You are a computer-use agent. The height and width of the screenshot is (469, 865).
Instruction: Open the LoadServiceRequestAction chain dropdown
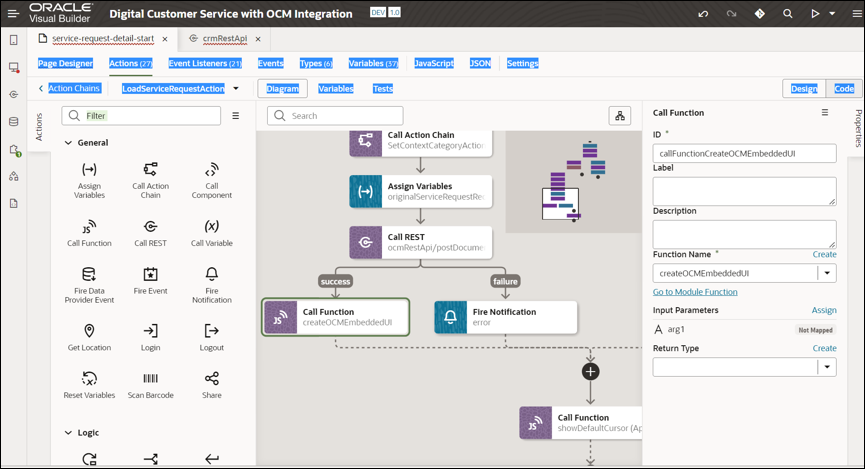click(x=236, y=88)
